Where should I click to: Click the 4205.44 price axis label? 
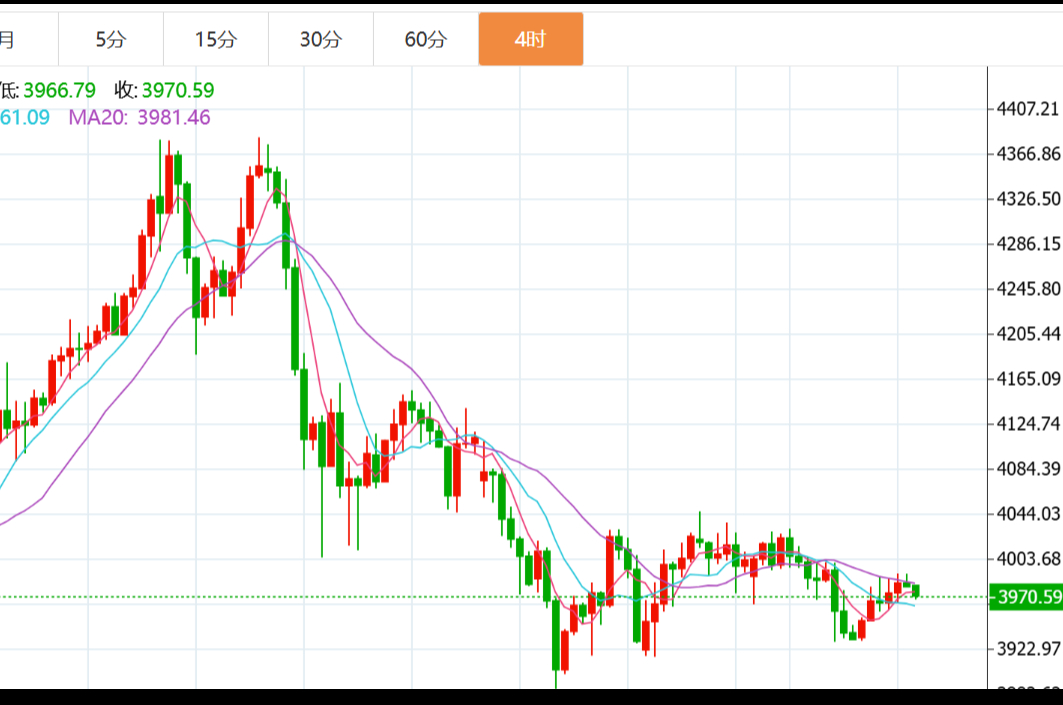click(x=1028, y=333)
